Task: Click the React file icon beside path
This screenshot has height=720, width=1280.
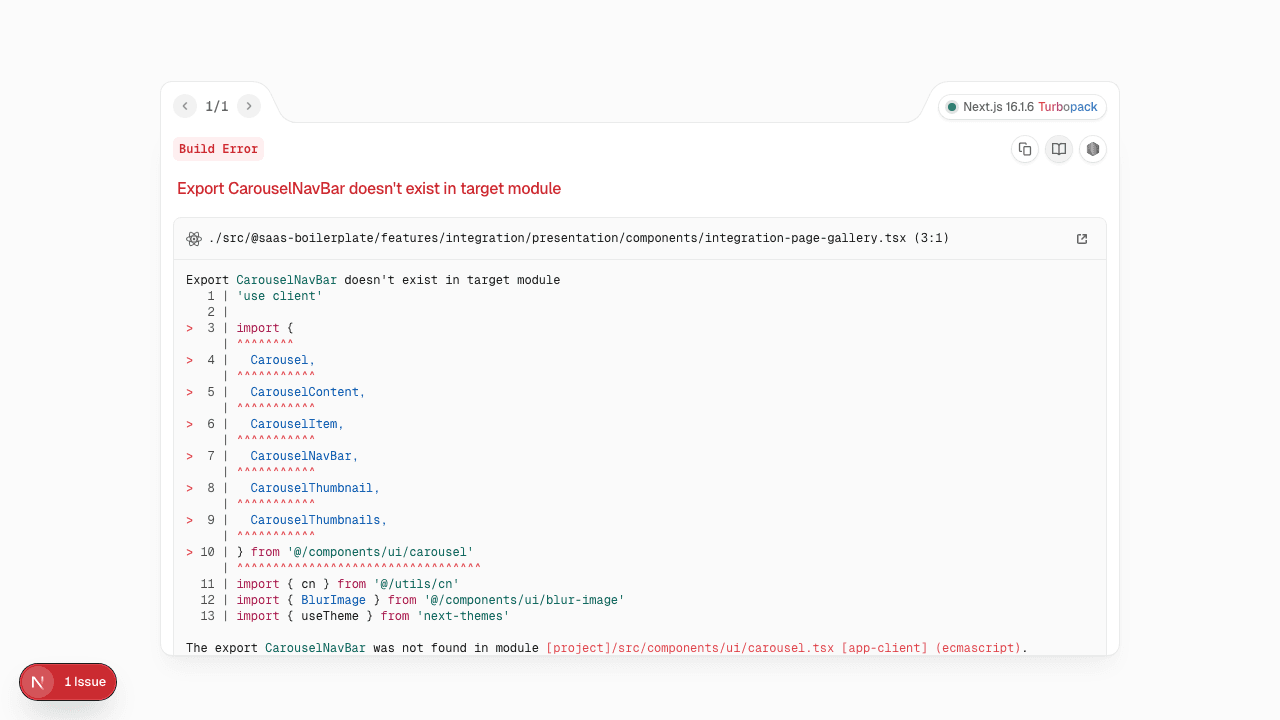Action: pyautogui.click(x=194, y=239)
